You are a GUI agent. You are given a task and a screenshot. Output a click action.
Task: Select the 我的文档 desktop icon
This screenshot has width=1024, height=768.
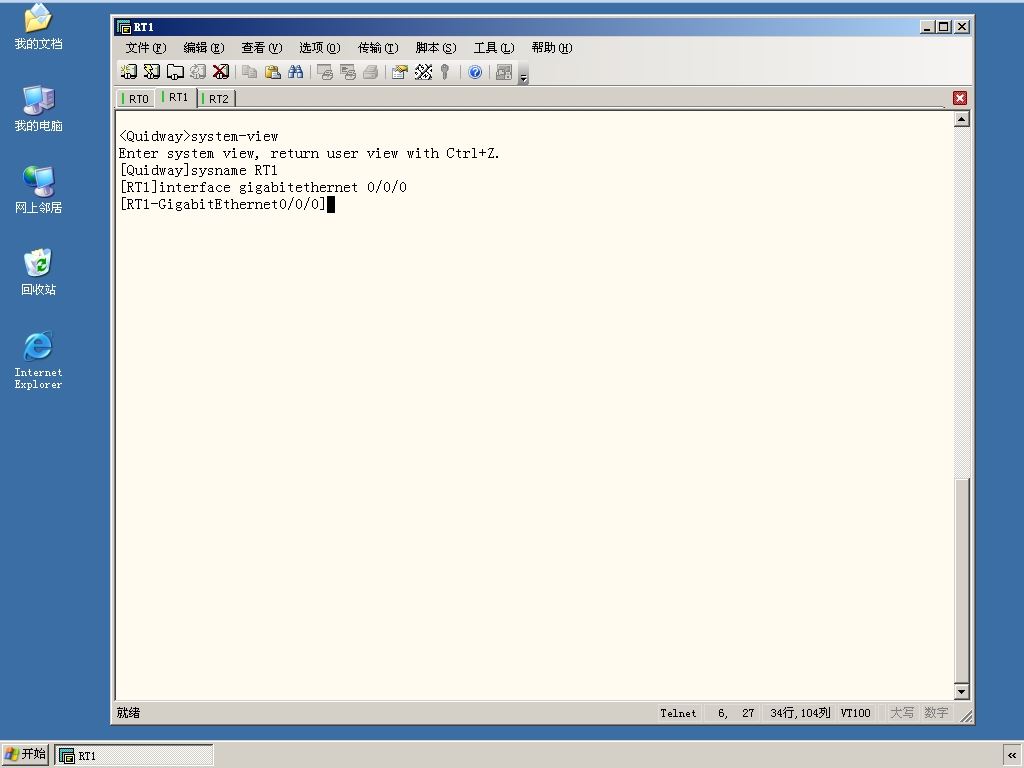38,27
